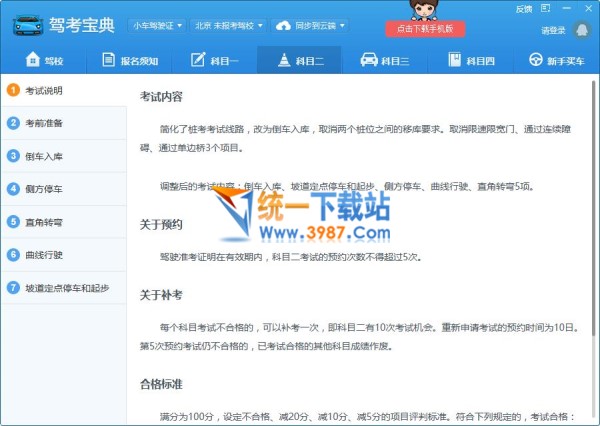
Task: Open the 北京 未报考驾校 location dropdown
Action: pos(228,26)
